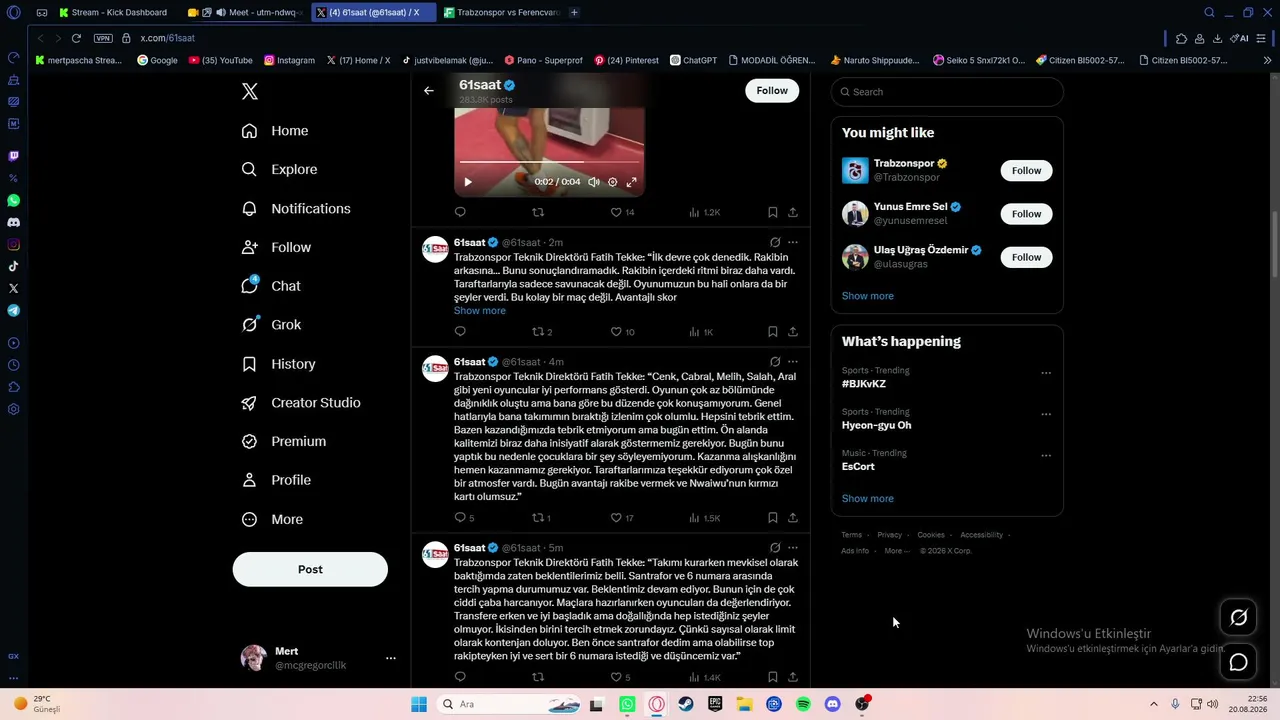
Task: Follow Ulaş Uğraş Özdemir
Action: click(x=1026, y=257)
